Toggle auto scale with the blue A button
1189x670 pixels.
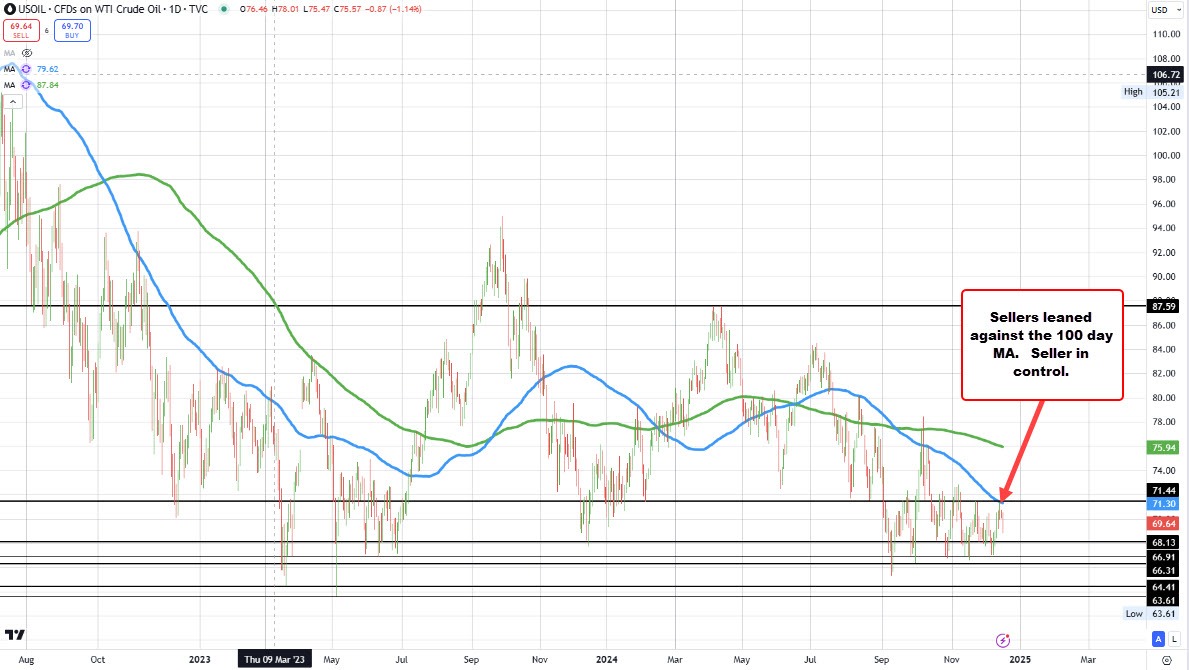point(1158,638)
